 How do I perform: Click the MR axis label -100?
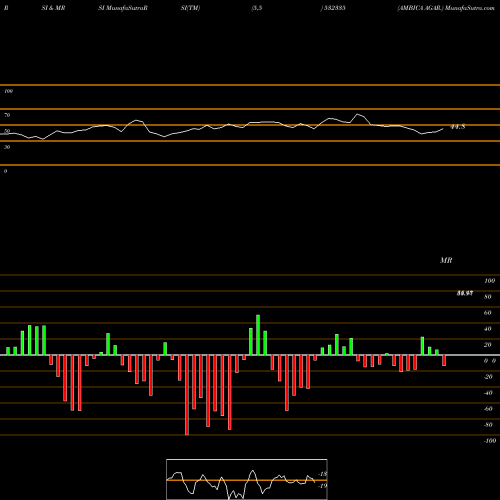[x=489, y=441]
